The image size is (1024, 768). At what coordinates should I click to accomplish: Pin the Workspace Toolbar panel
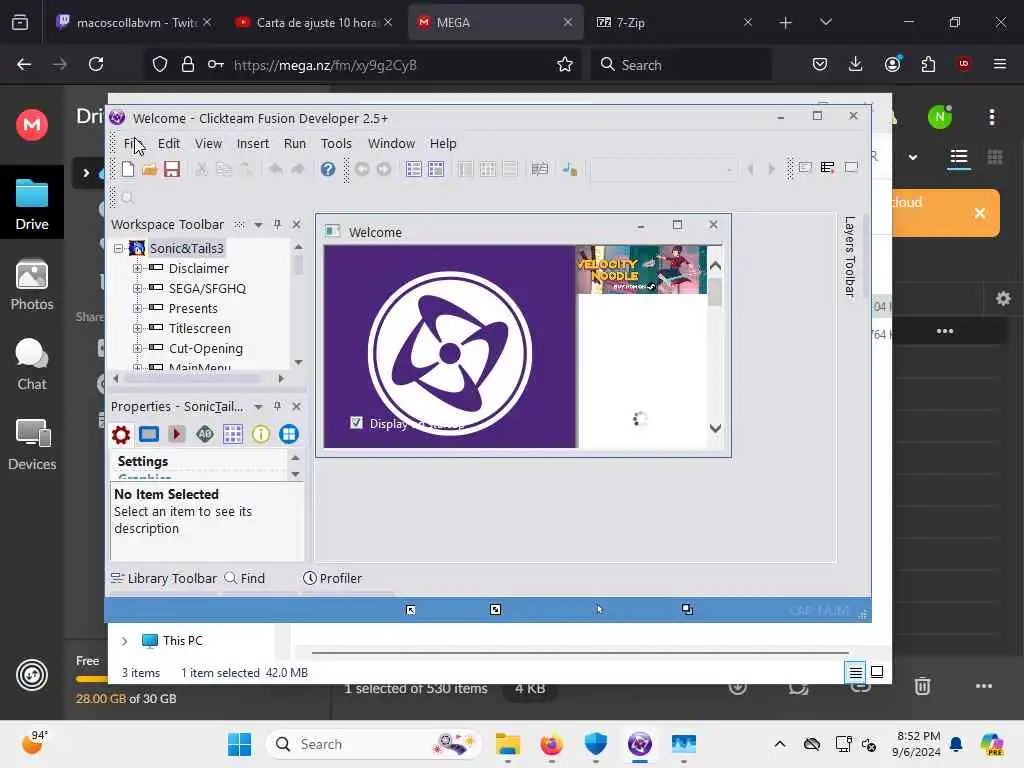coord(278,224)
